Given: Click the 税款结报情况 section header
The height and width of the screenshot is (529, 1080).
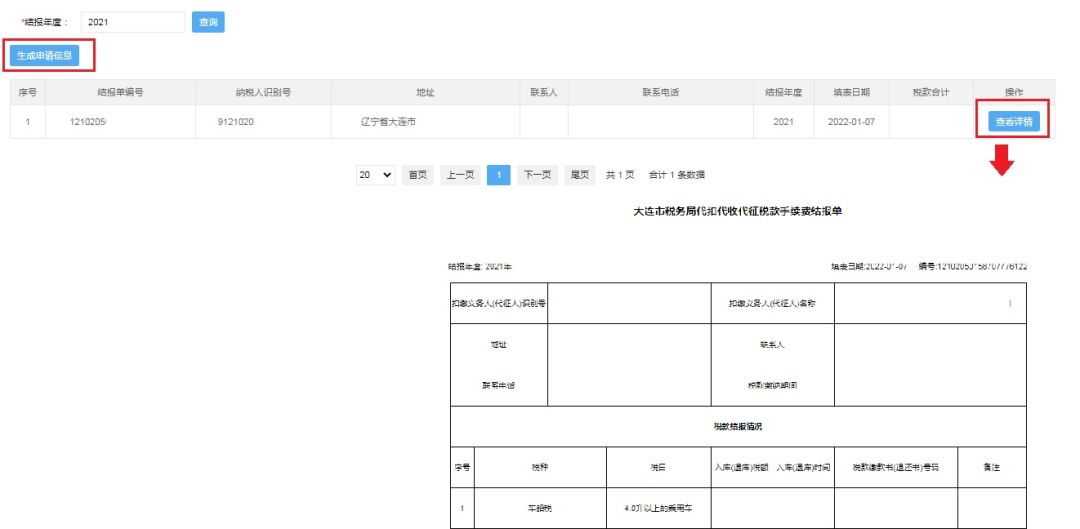Looking at the screenshot, I should pos(738,426).
